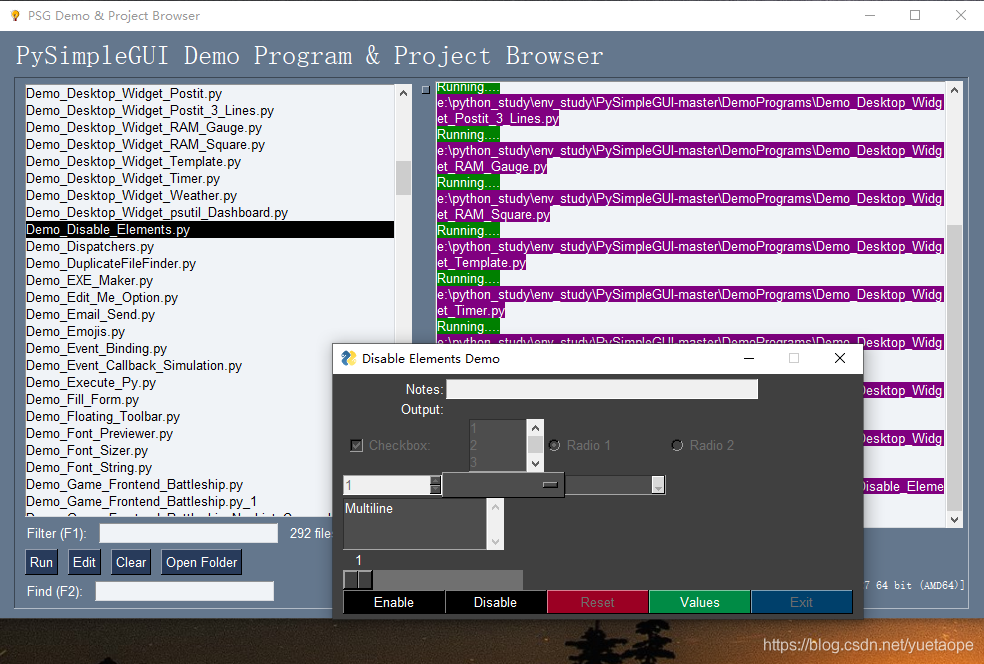Click the Disable button
The height and width of the screenshot is (664, 984).
pyautogui.click(x=495, y=602)
